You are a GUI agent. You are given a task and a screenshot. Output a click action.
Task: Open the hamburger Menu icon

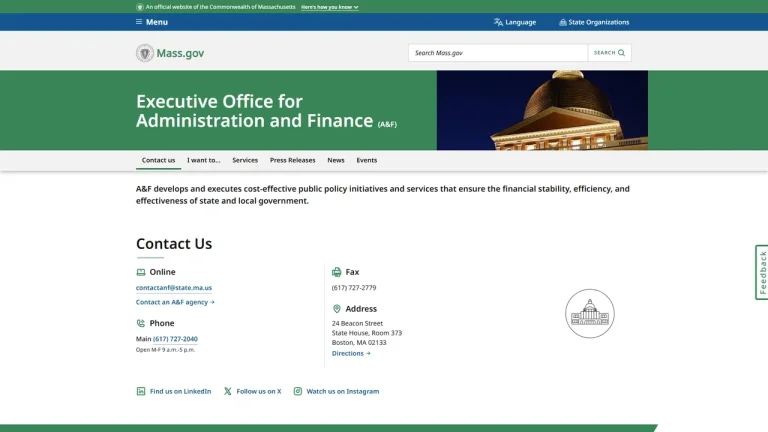[139, 22]
